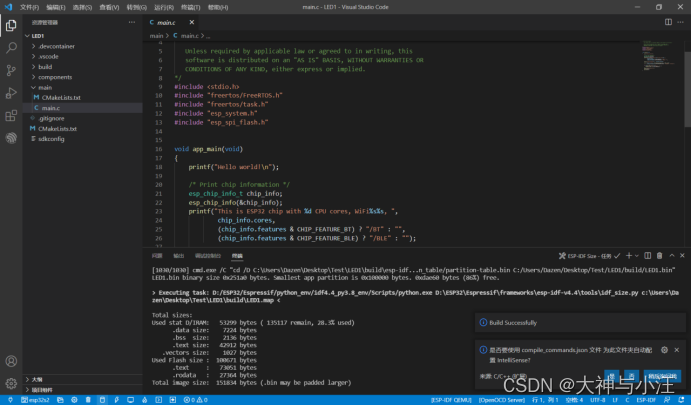Viewport: 691px width, 405px height.
Task: Close the terminal panel
Action: (682, 256)
